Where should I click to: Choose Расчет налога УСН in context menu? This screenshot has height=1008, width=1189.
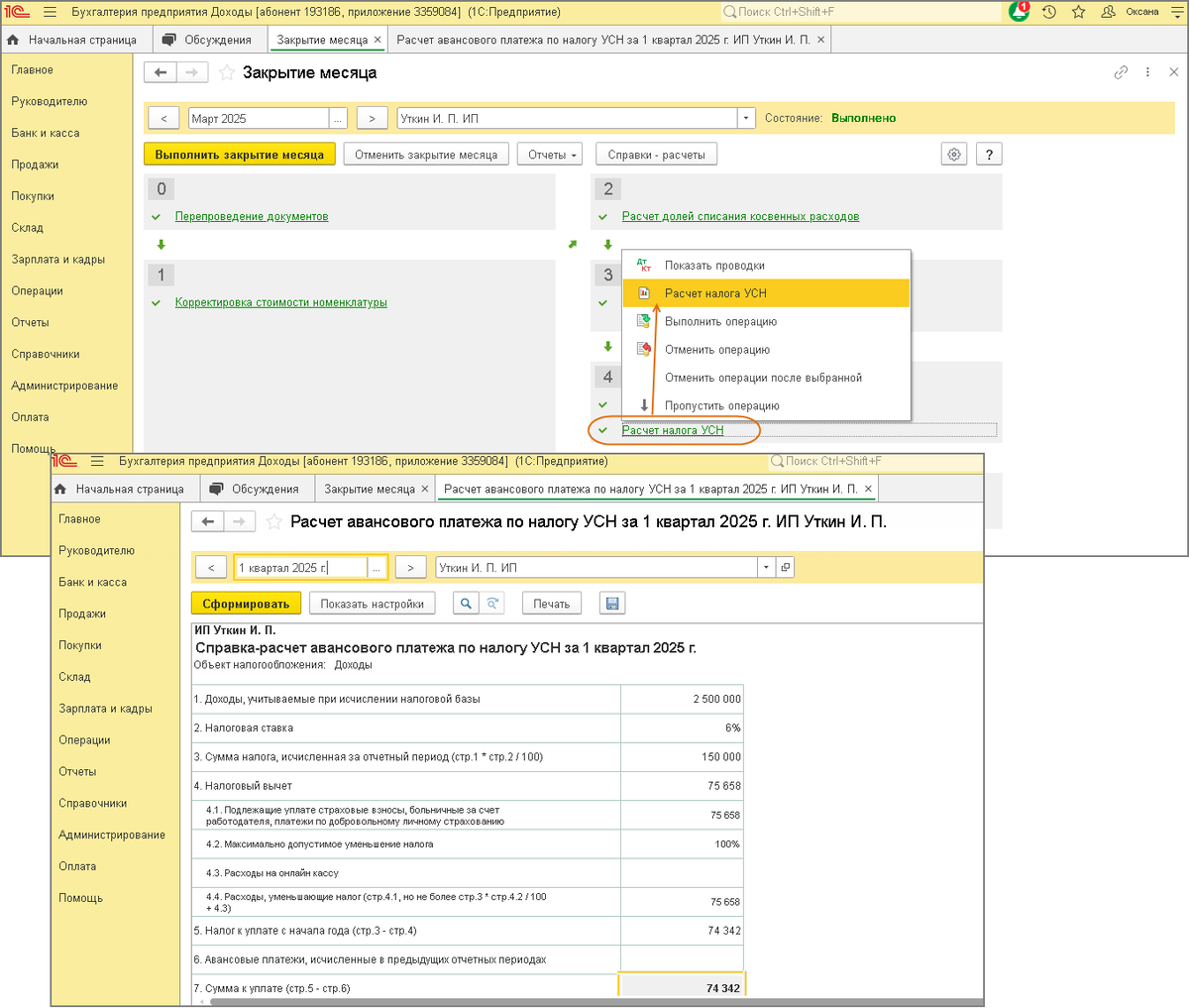pyautogui.click(x=766, y=293)
